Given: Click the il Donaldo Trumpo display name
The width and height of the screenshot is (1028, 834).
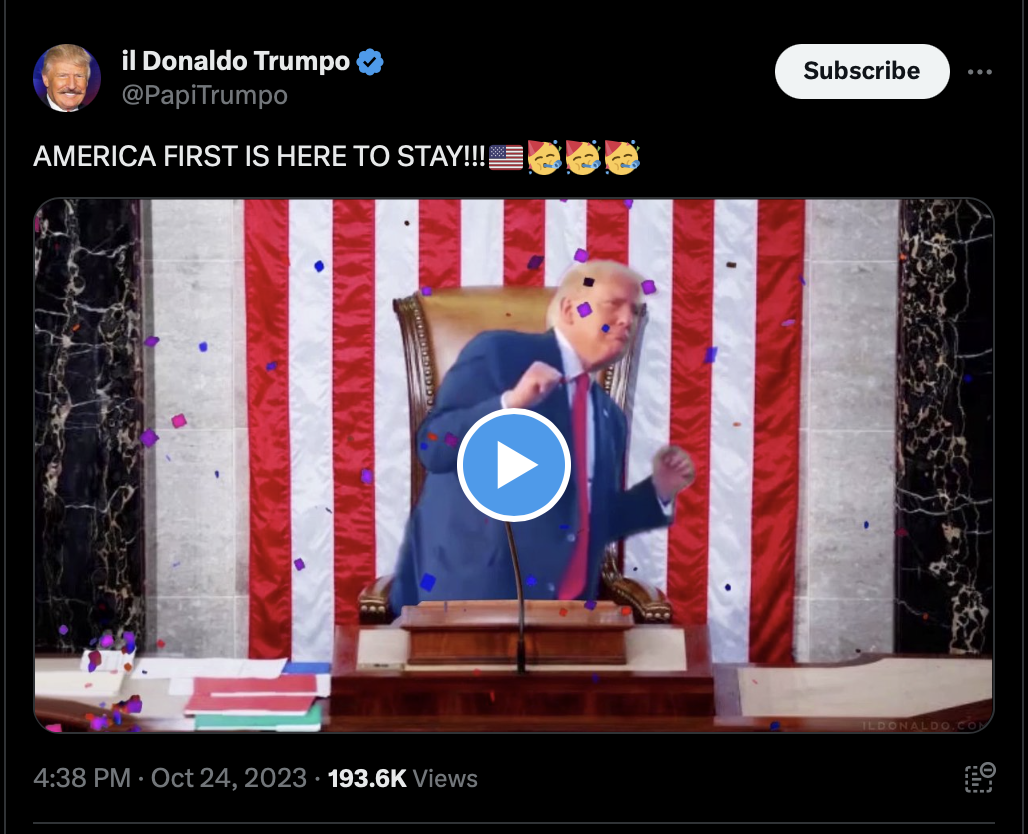Looking at the screenshot, I should click(236, 61).
